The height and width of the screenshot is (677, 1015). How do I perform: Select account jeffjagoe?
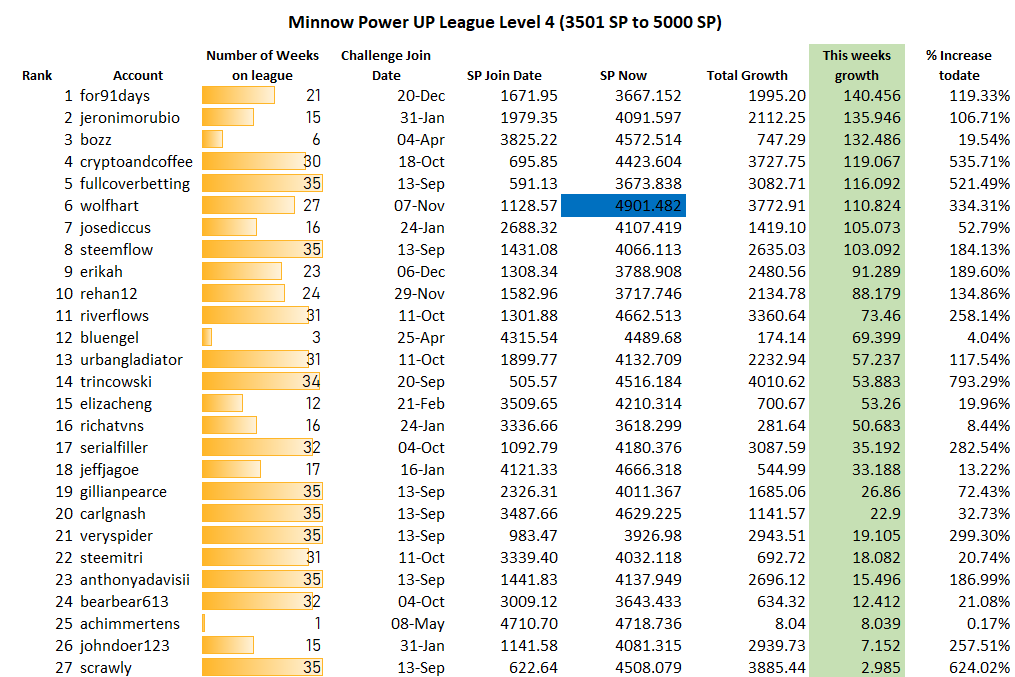coord(109,470)
